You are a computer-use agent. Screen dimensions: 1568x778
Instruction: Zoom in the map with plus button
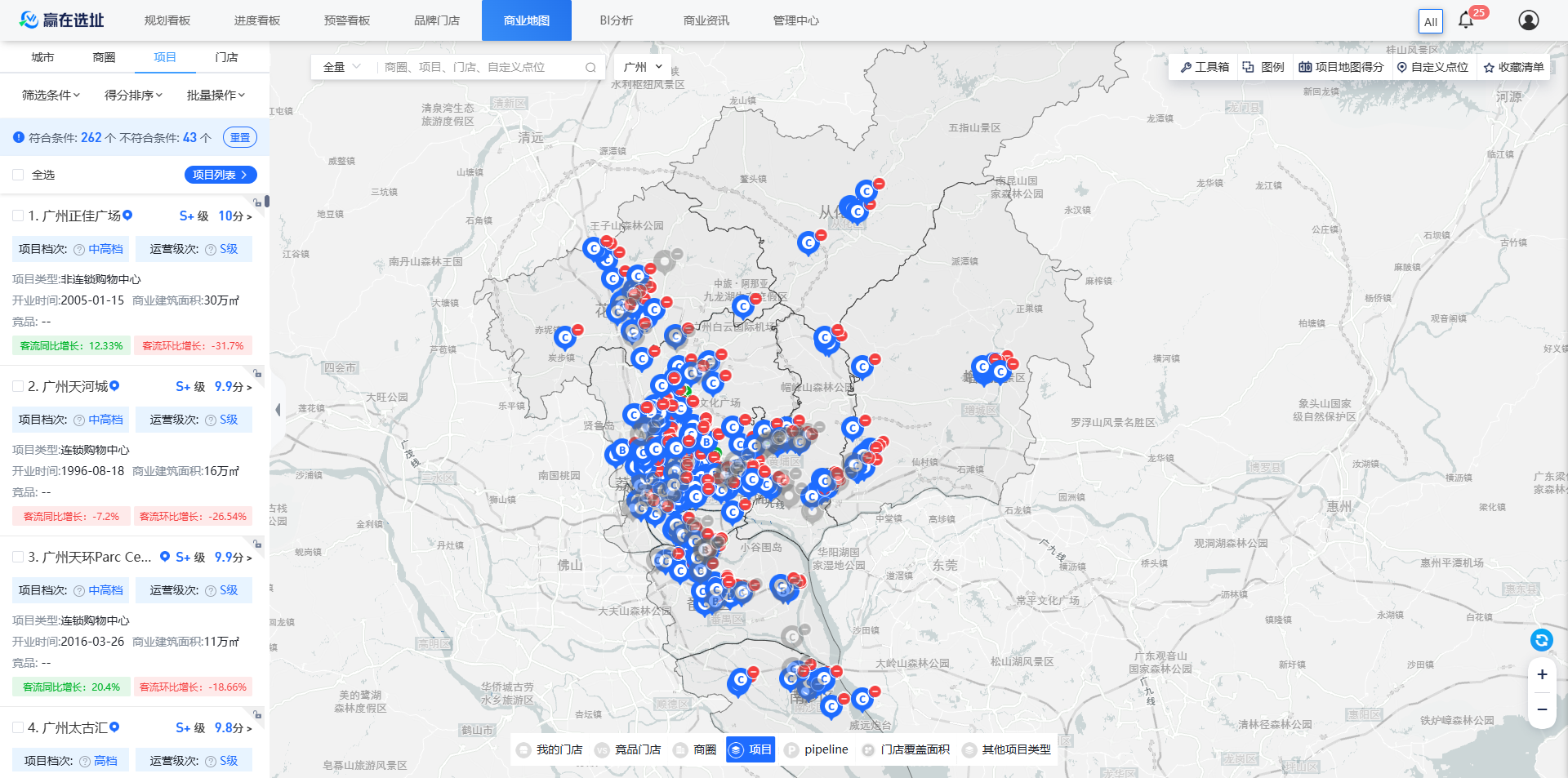point(1542,674)
